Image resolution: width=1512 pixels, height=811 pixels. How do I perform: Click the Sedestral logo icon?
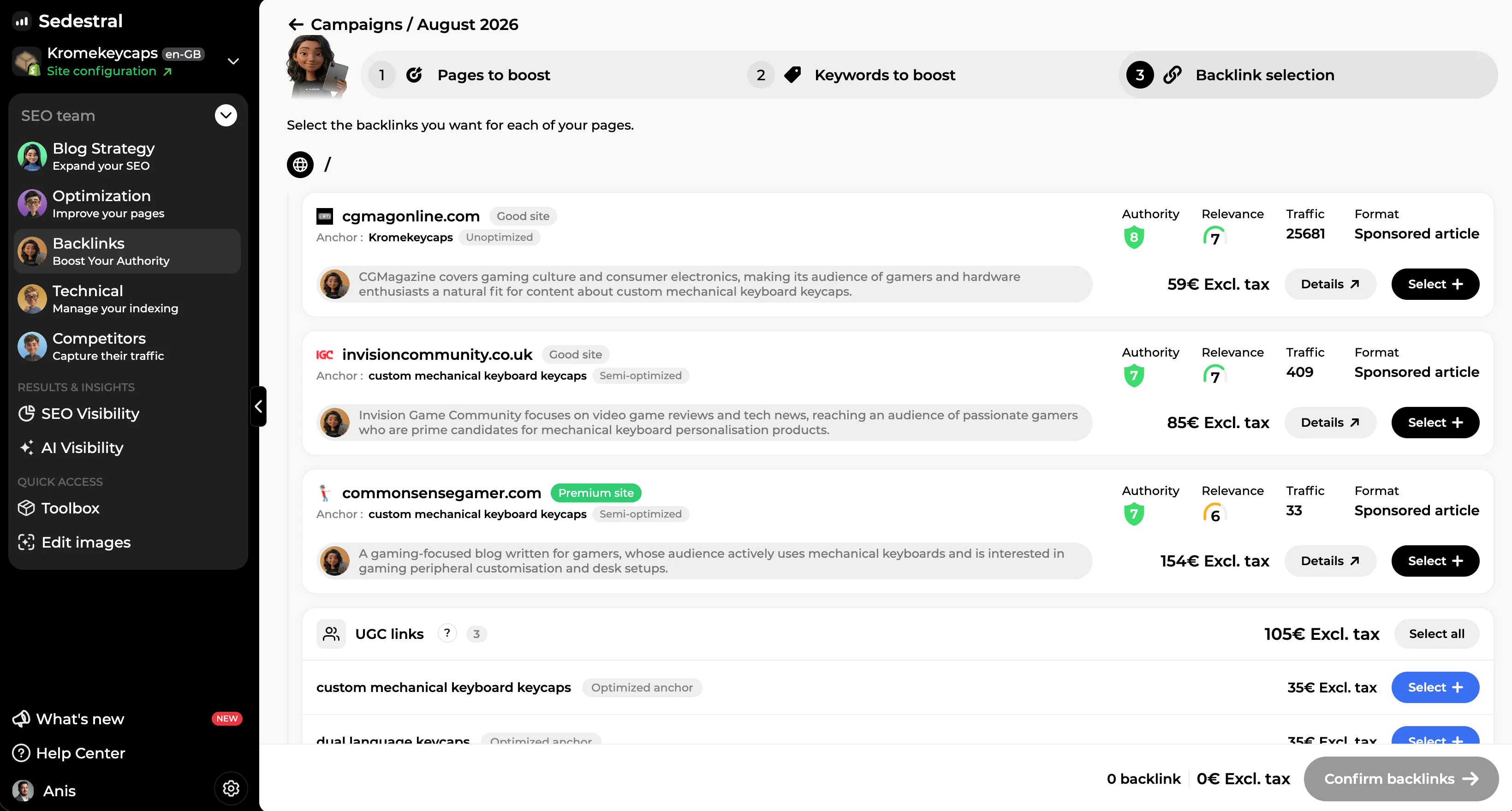click(x=22, y=21)
